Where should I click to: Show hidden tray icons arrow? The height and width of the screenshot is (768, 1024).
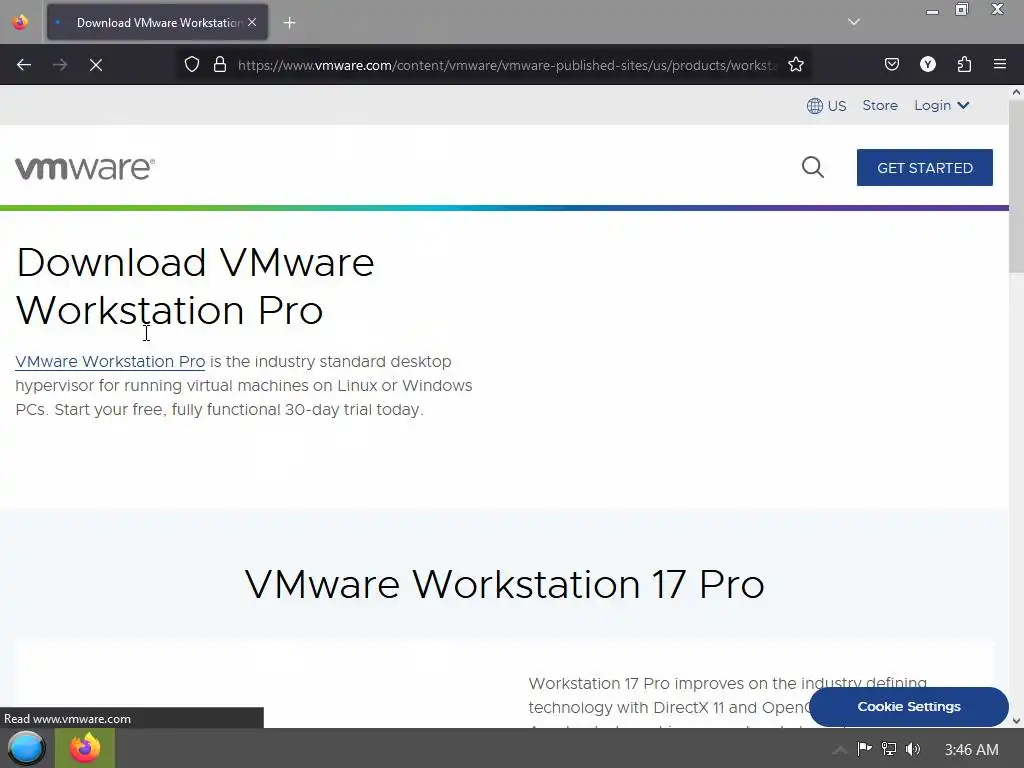840,750
